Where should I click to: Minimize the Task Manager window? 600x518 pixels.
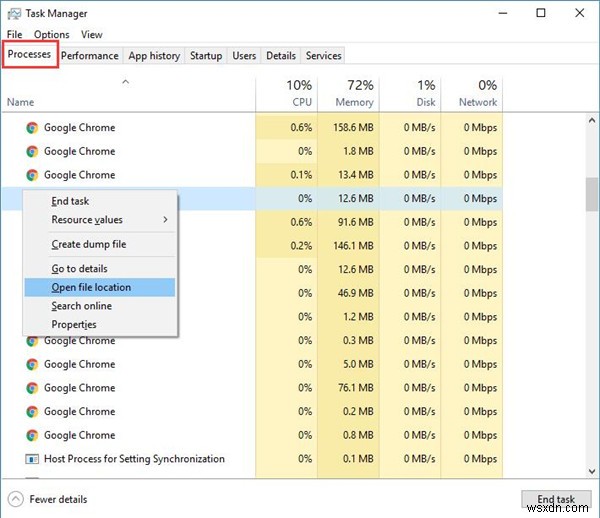click(x=503, y=13)
